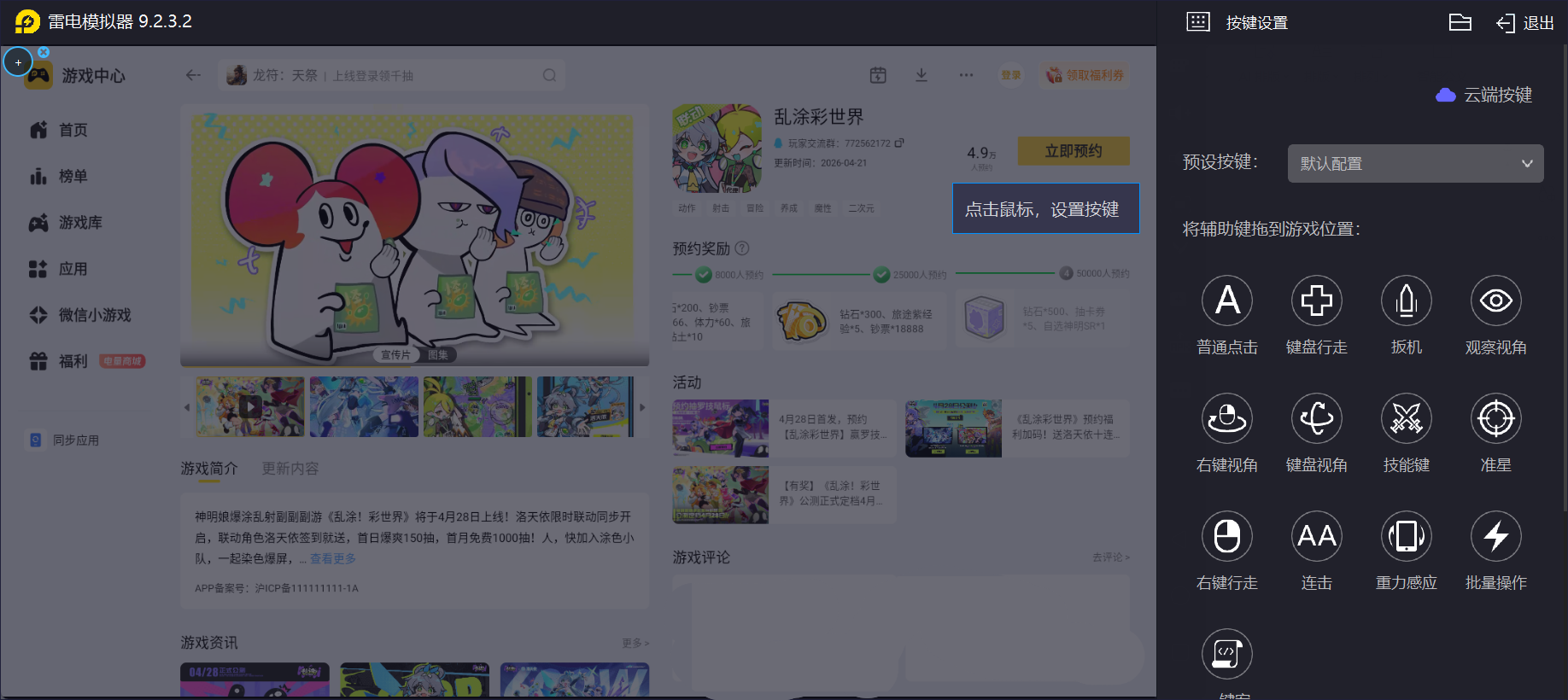Select the 观察视角 eye key icon
This screenshot has height=700, width=1568.
[1496, 300]
